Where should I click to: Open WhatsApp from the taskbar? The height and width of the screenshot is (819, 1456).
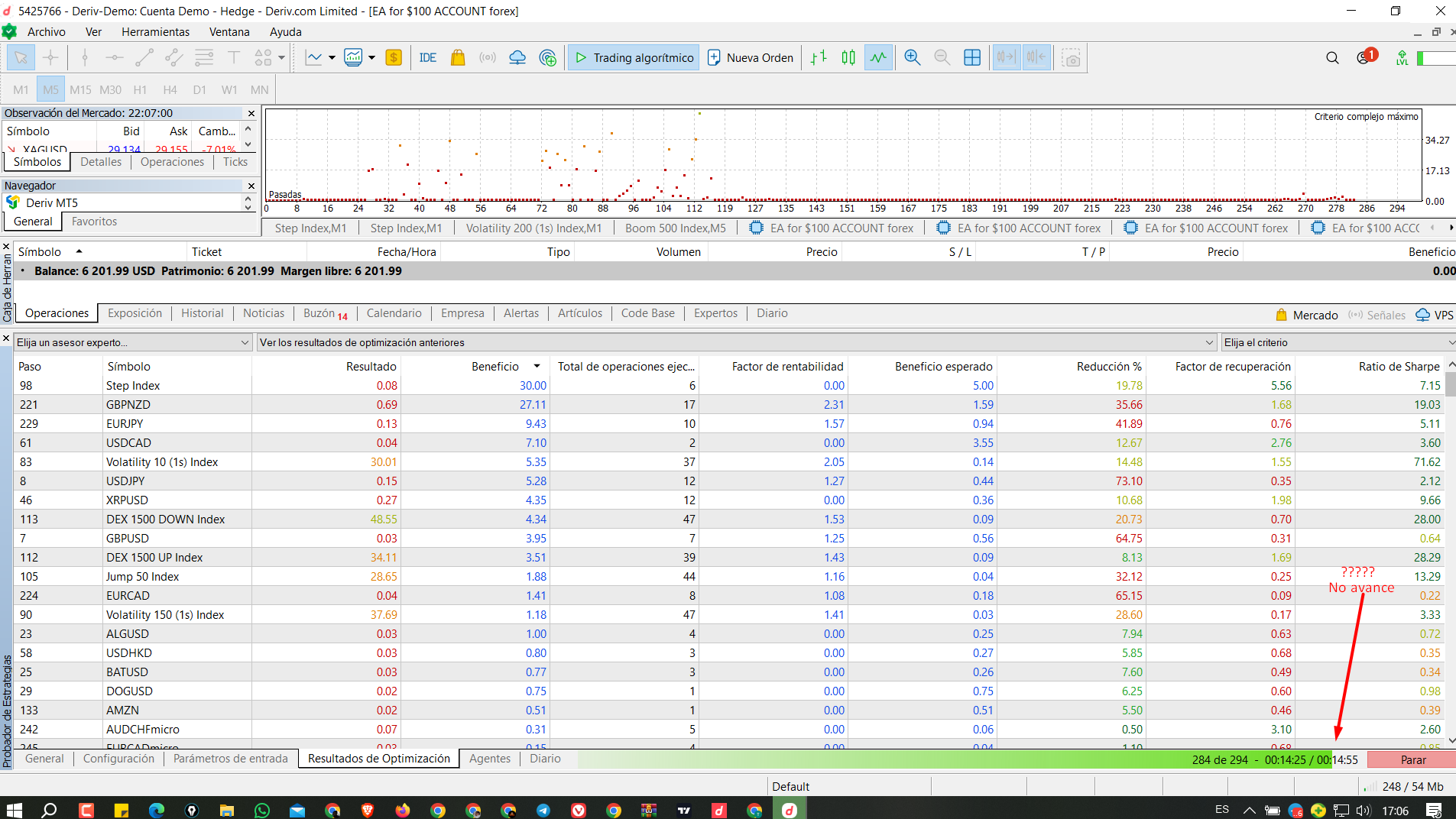tap(262, 810)
